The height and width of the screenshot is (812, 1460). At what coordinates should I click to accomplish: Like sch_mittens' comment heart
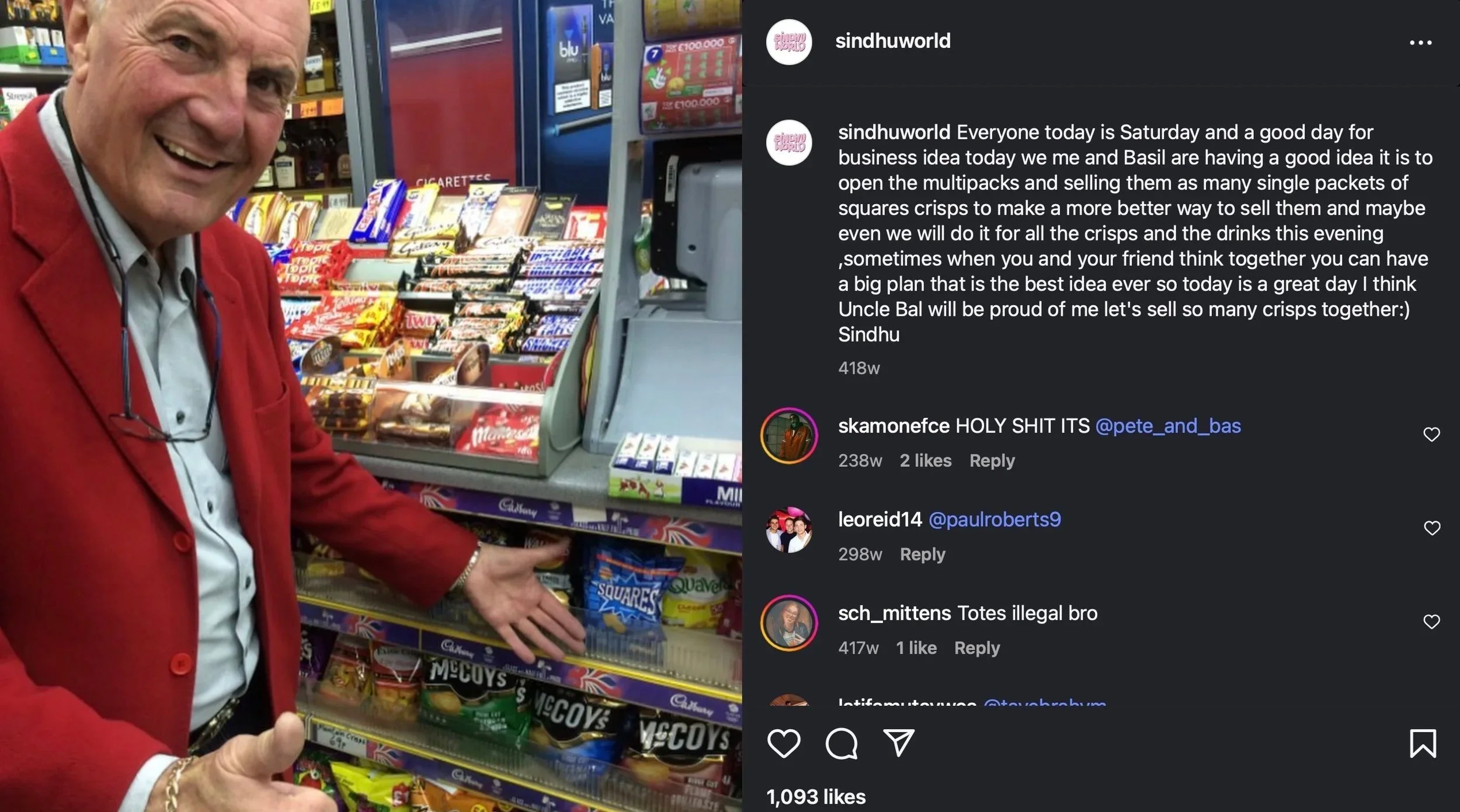coord(1431,621)
